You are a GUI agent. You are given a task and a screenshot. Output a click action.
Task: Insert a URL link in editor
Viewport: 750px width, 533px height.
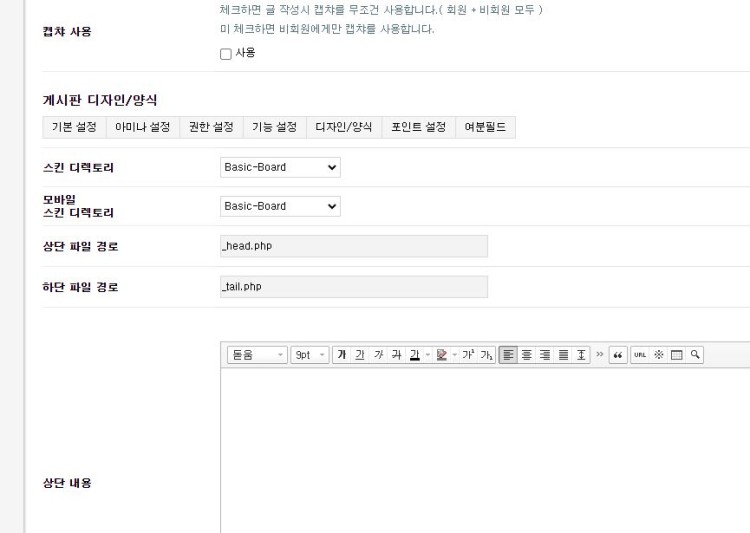640,355
